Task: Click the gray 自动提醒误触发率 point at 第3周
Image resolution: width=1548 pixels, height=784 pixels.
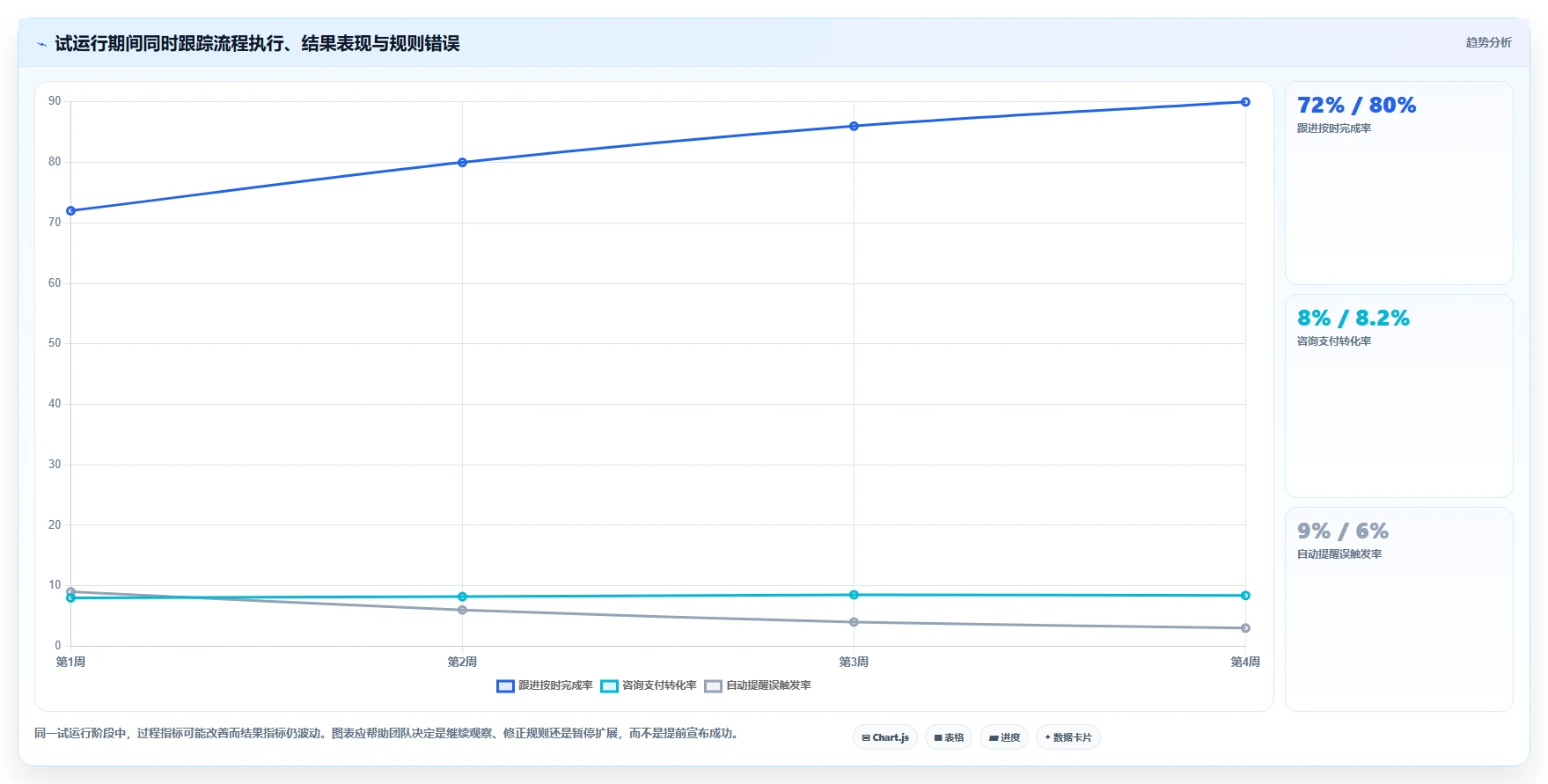Action: [854, 622]
